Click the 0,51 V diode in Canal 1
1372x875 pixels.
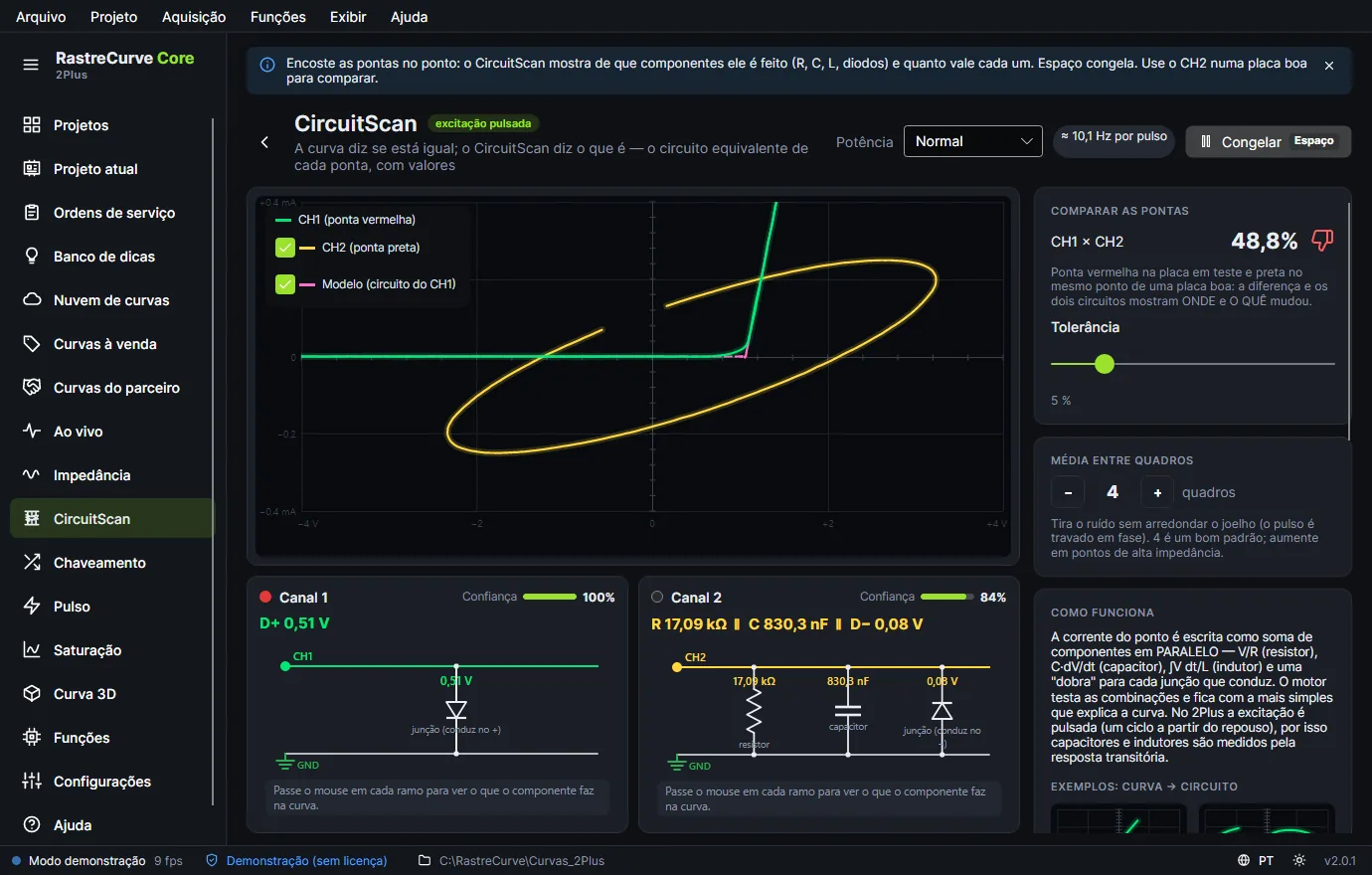pos(456,709)
